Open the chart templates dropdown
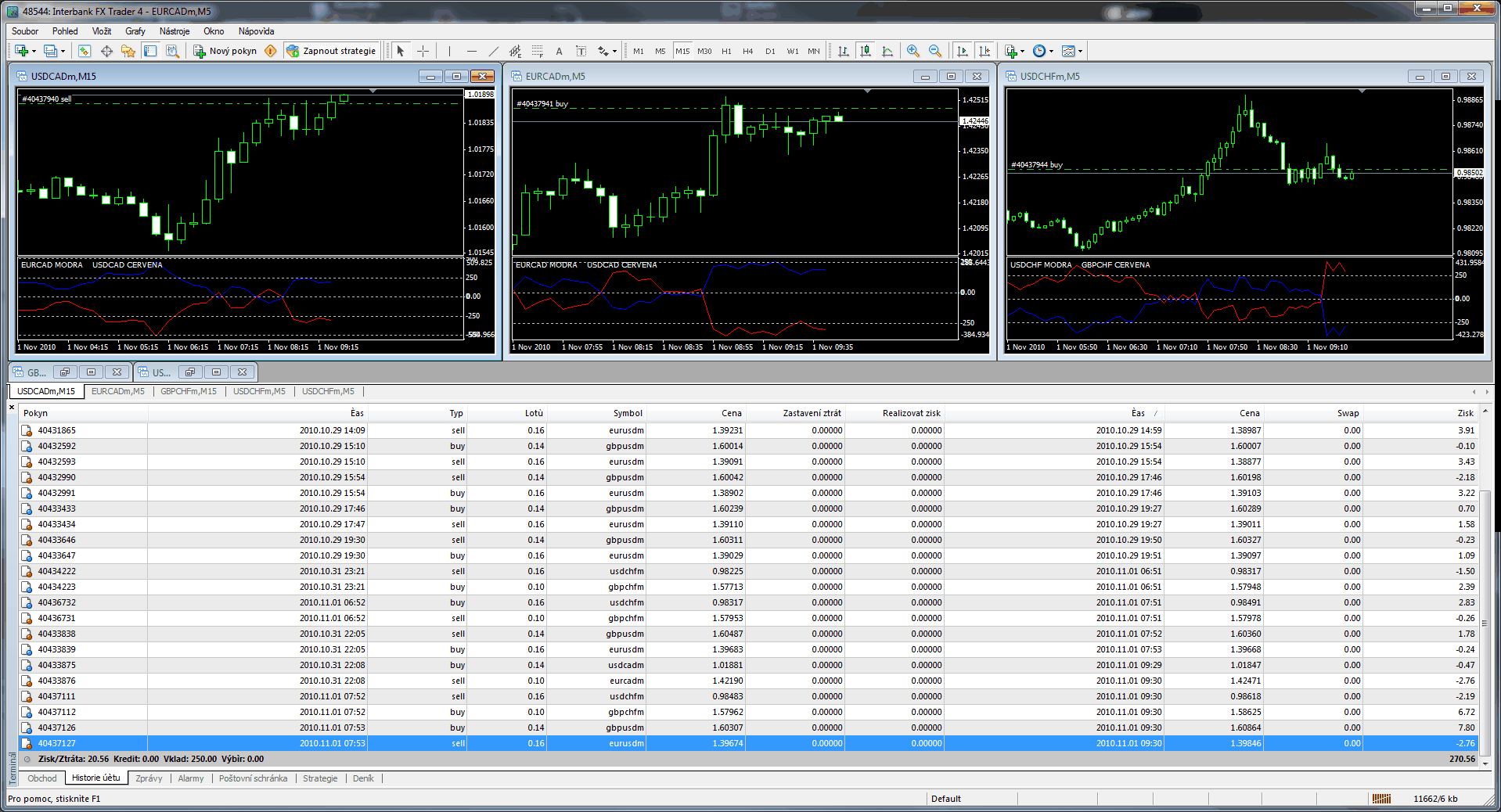 pos(1081,51)
